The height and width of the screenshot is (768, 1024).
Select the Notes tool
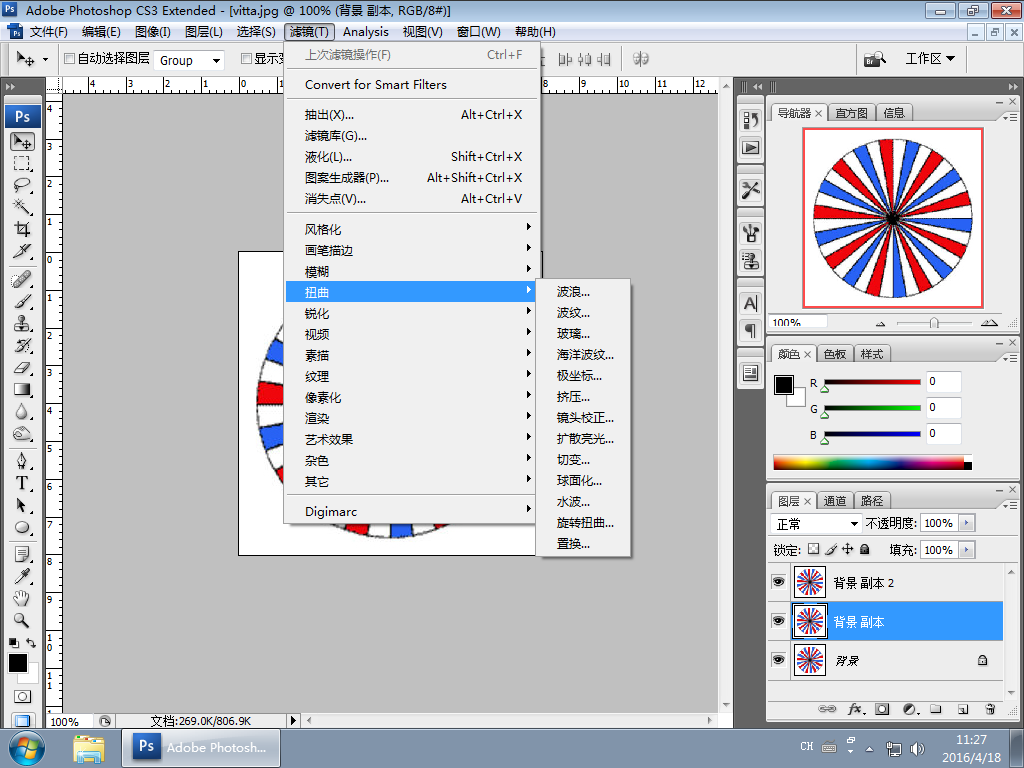tap(22, 554)
